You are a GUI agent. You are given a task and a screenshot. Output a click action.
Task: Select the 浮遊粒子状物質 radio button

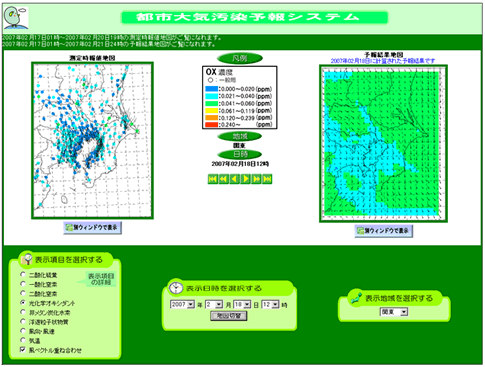point(23,321)
